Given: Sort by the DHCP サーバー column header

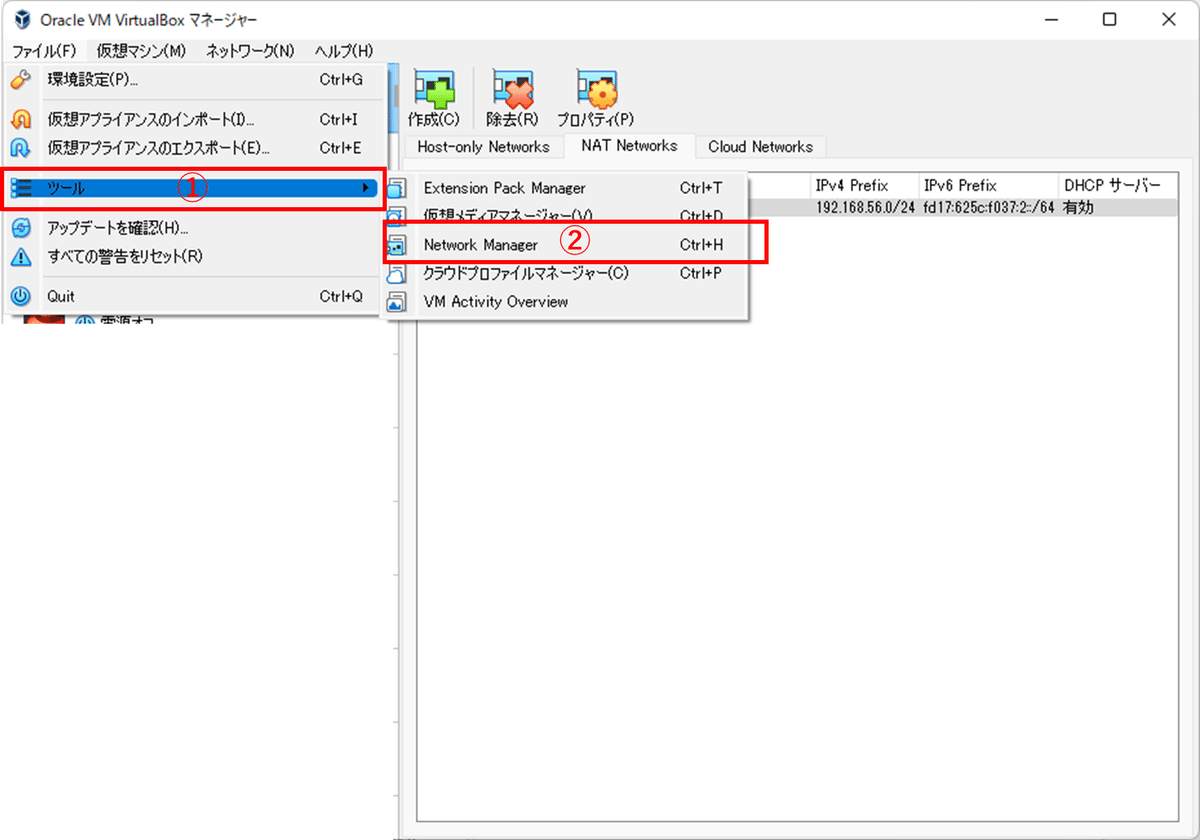Looking at the screenshot, I should pos(1118,186).
